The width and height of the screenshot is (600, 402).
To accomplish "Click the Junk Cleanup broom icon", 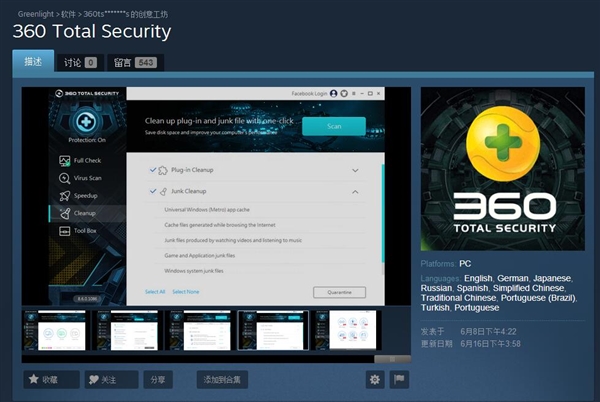I will [x=163, y=191].
